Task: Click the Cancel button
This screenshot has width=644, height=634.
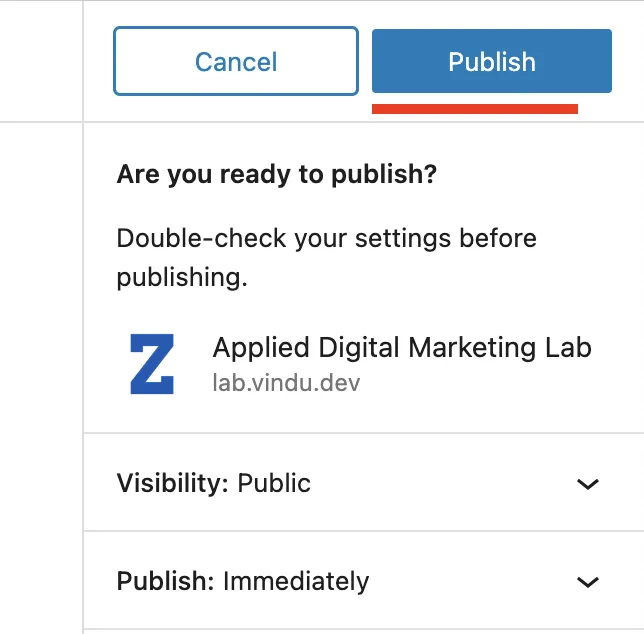Action: (235, 61)
